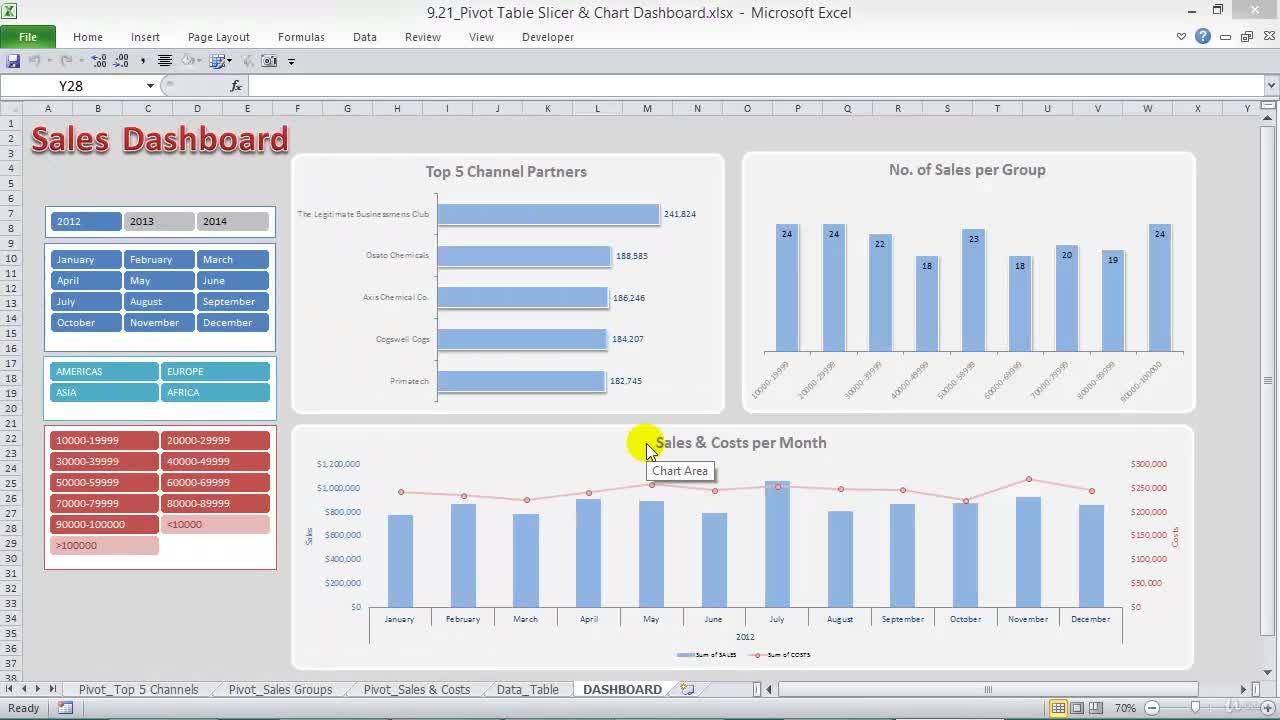Apply Decrease Decimal from the Quick Access Toolbar
Screen dimensions: 1280x720
[x=122, y=61]
